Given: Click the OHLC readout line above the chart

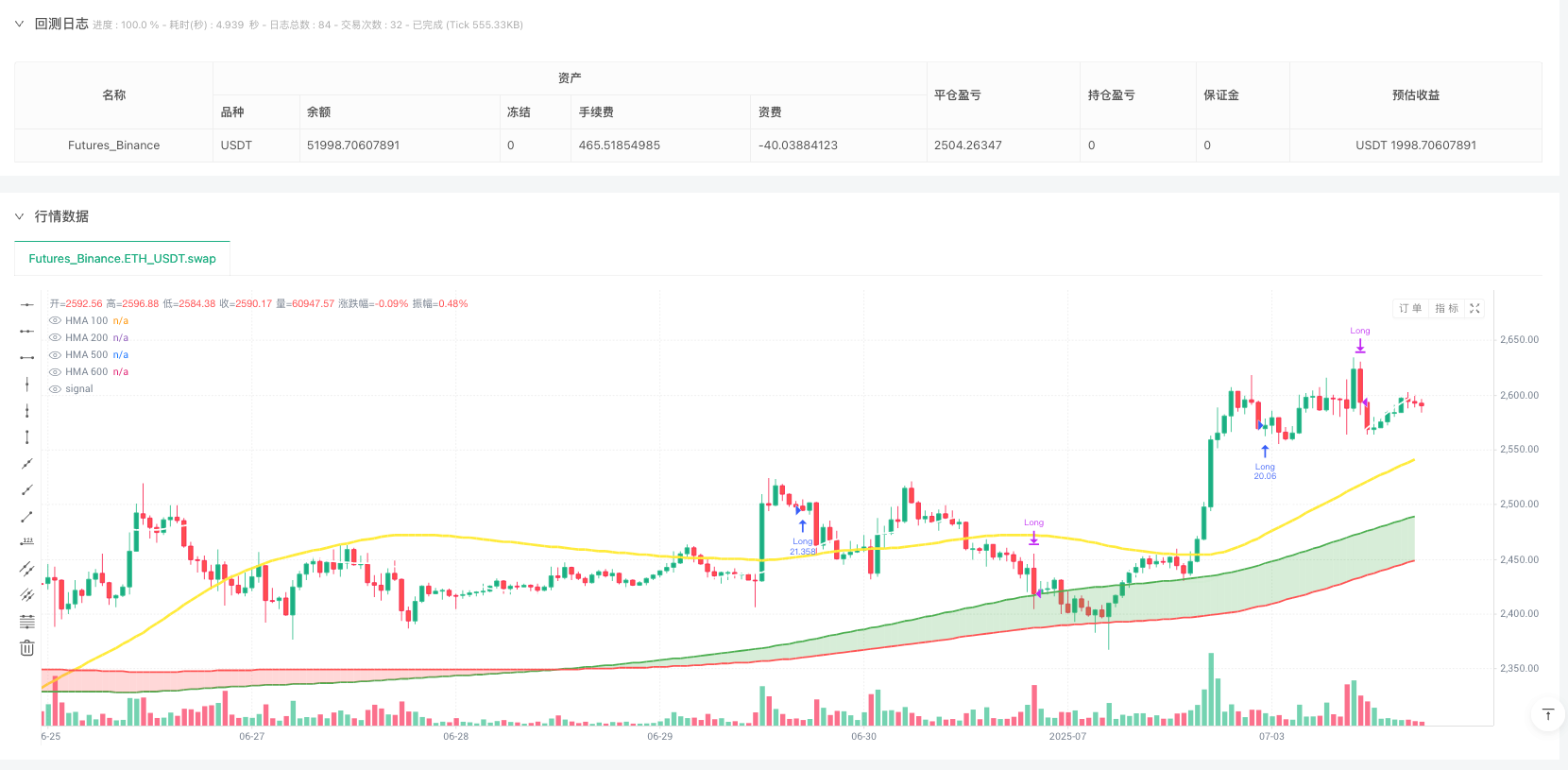Looking at the screenshot, I should pos(259,304).
